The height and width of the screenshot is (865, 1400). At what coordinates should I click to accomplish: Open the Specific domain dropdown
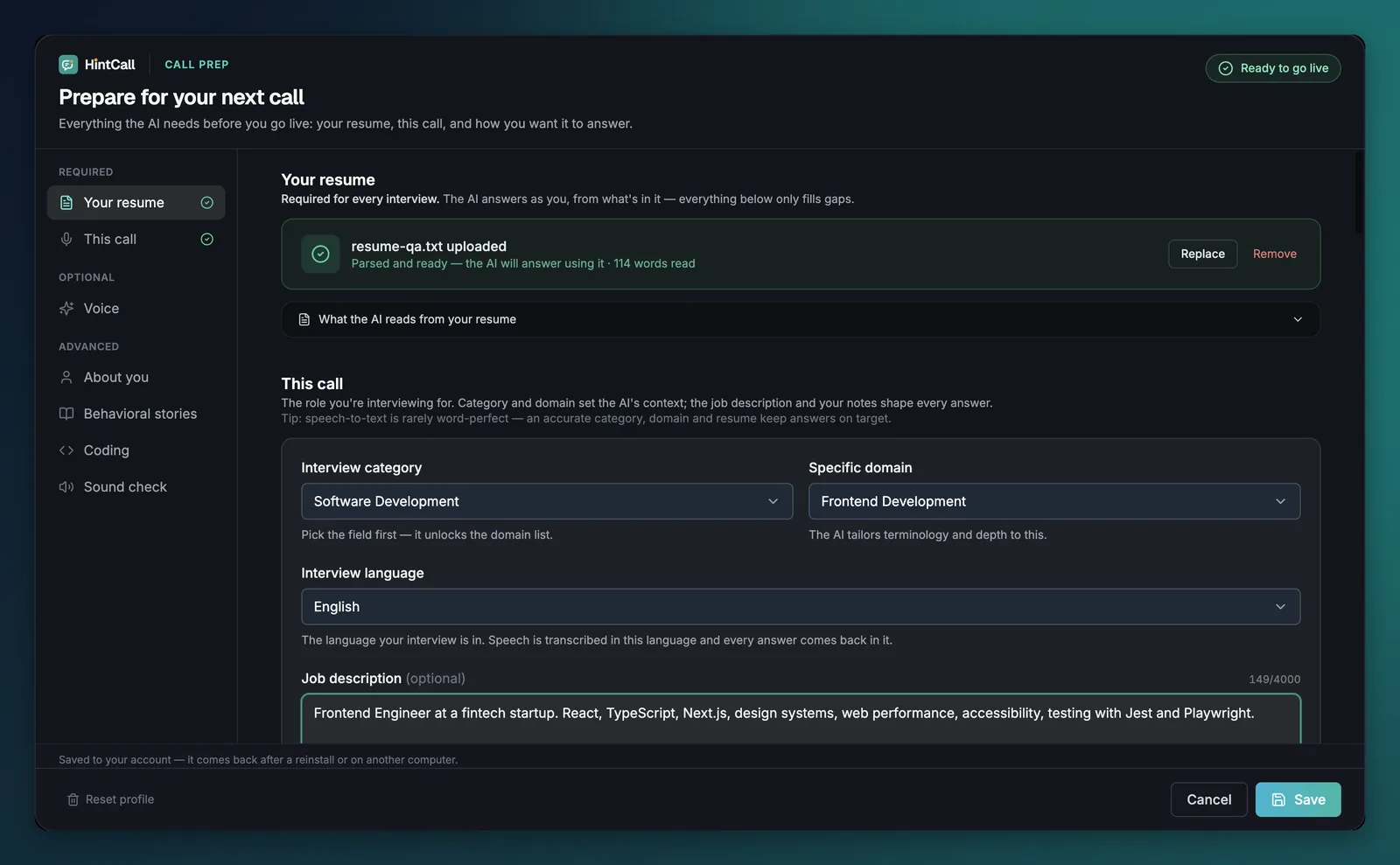(1054, 502)
